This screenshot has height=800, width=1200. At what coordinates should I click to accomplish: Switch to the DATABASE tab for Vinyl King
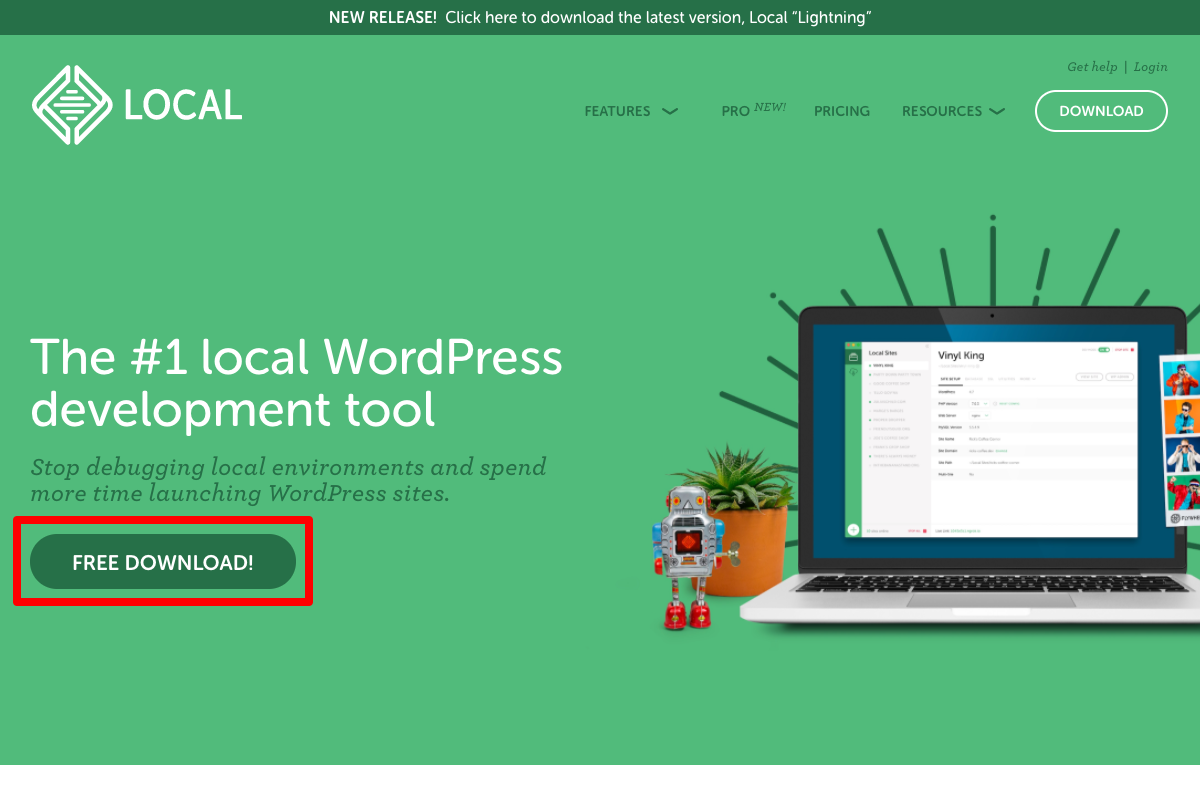click(974, 379)
